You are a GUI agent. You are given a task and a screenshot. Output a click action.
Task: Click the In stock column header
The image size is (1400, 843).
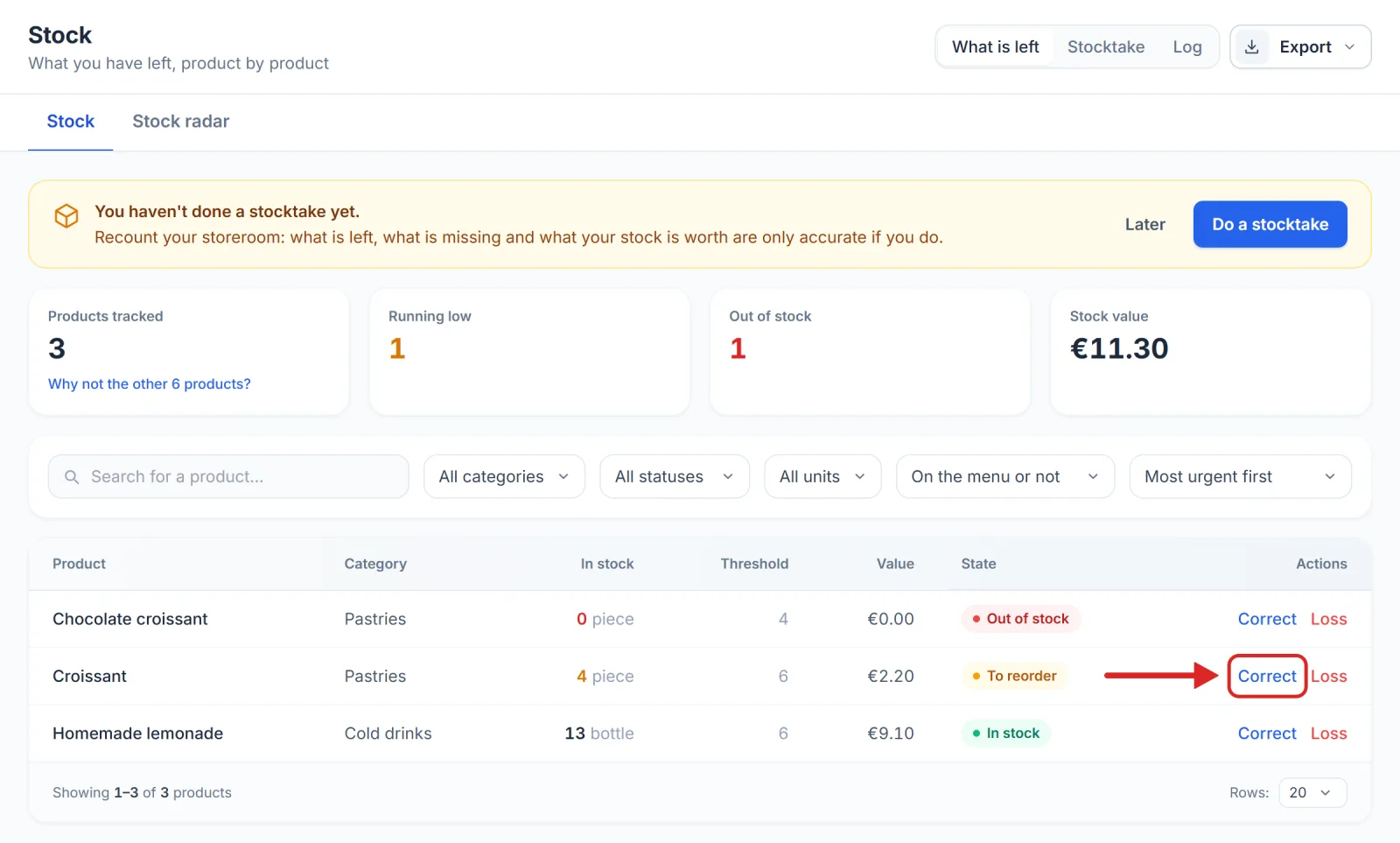pyautogui.click(x=607, y=564)
